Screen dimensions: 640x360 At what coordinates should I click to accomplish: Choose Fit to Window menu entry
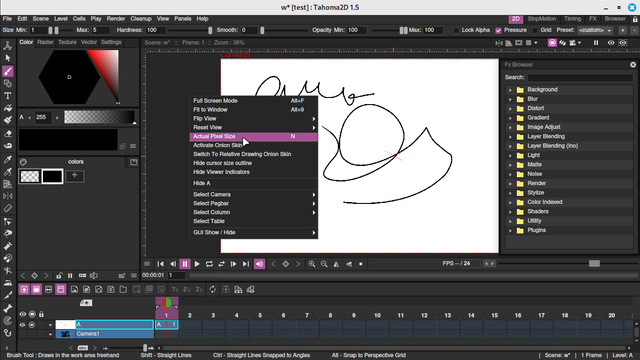click(253, 109)
